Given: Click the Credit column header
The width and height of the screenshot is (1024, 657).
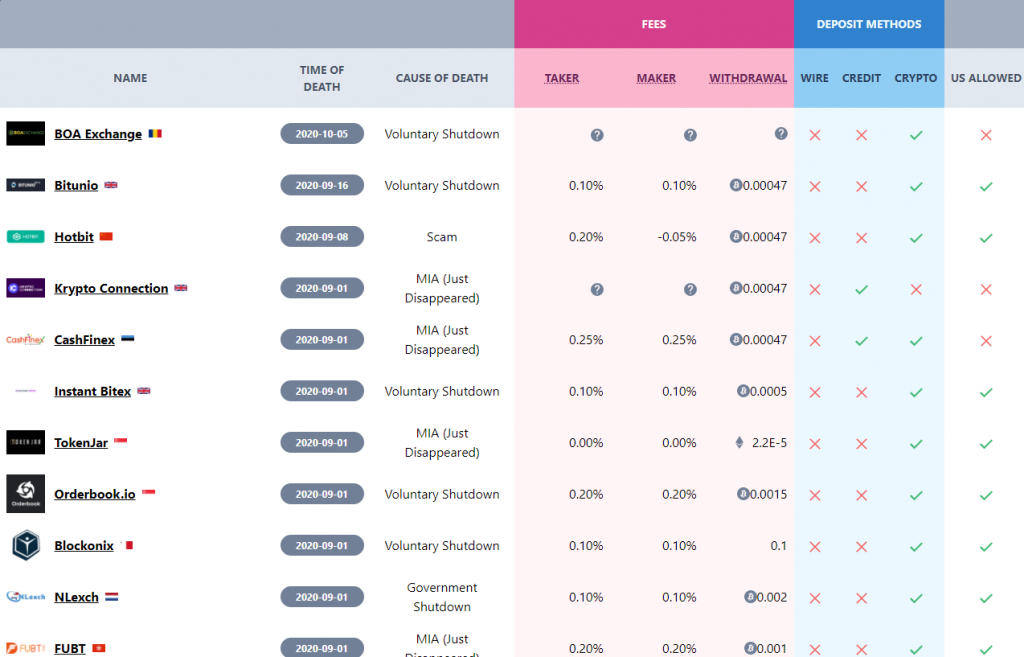Looking at the screenshot, I should [x=861, y=78].
